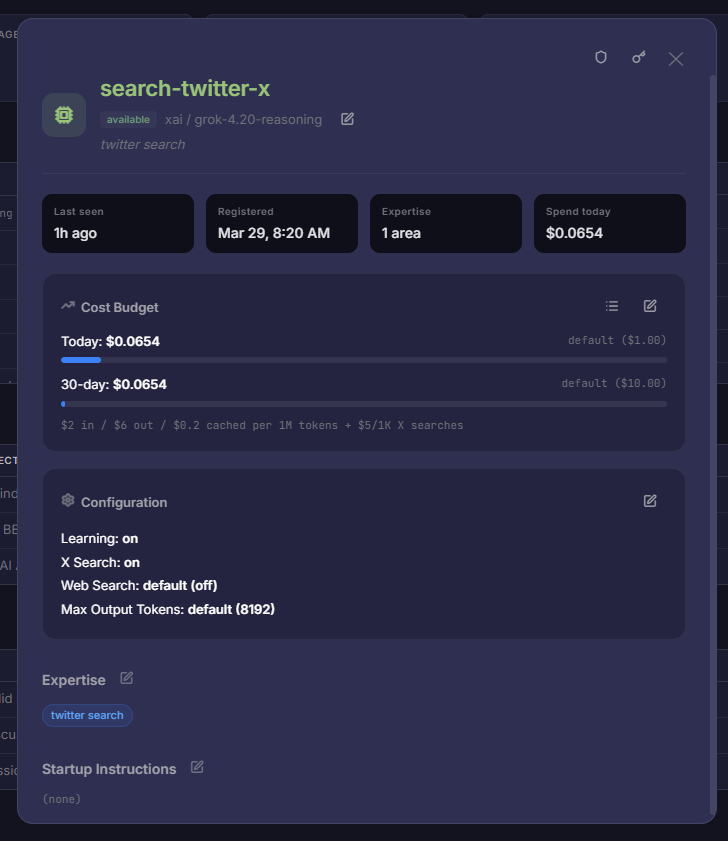Click the X Search on setting
The width and height of the screenshot is (728, 841).
(x=100, y=562)
